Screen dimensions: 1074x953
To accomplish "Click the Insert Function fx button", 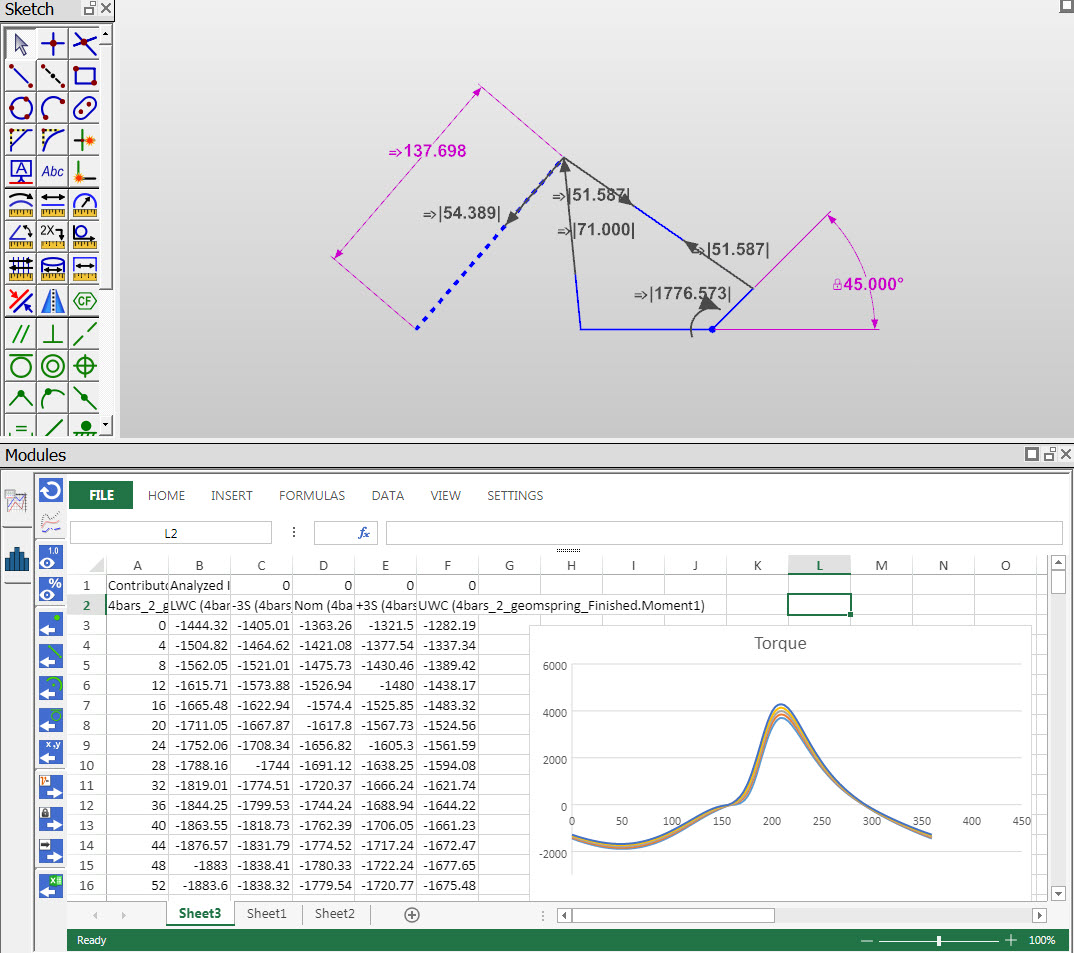I will pyautogui.click(x=345, y=532).
